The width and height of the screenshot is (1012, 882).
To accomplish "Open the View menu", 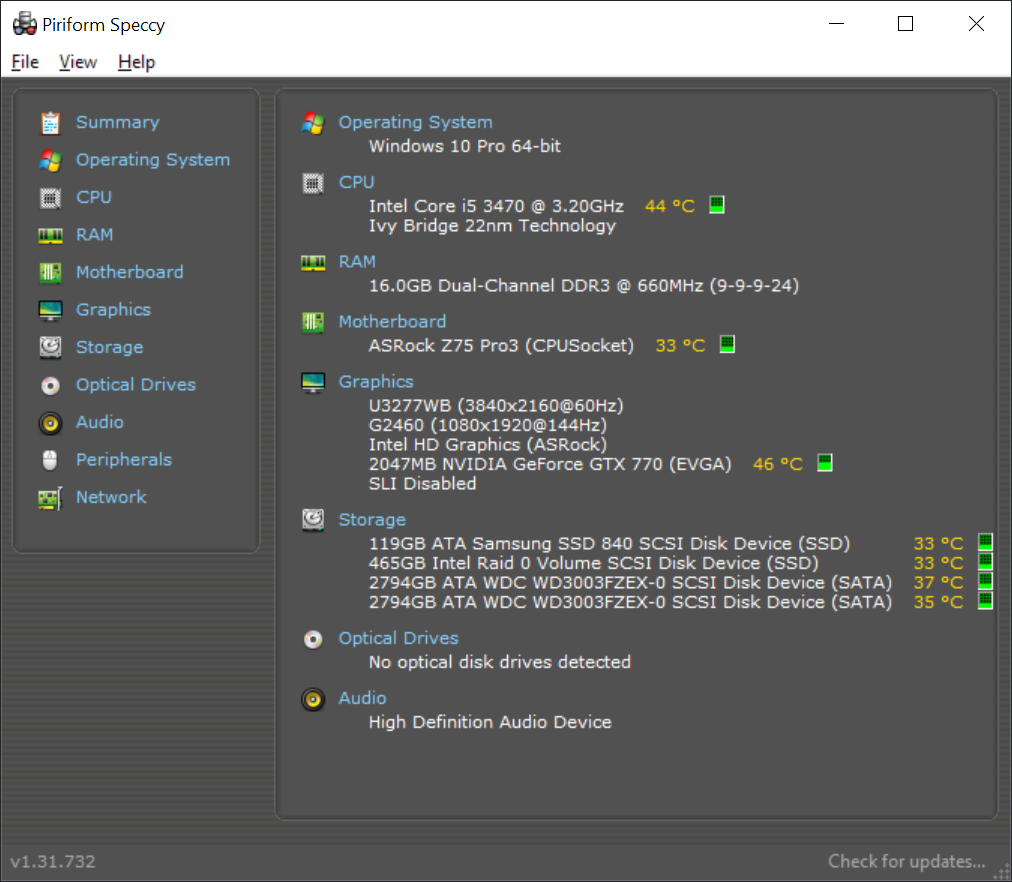I will tap(78, 62).
